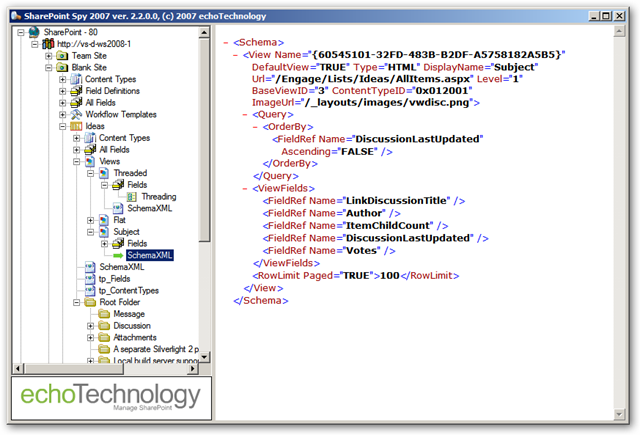Image resolution: width=640 pixels, height=435 pixels.
Task: Click the tp_ContentTypes document icon
Action: tap(90, 291)
